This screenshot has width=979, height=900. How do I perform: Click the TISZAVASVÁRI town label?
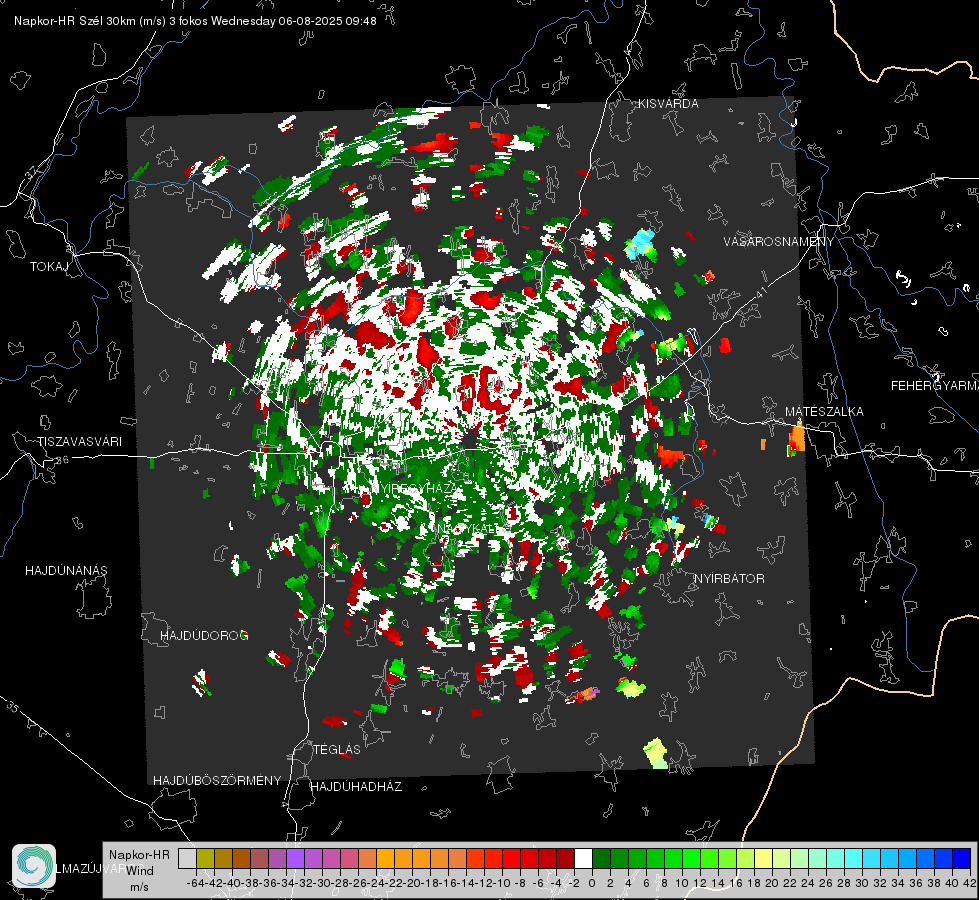tap(79, 442)
